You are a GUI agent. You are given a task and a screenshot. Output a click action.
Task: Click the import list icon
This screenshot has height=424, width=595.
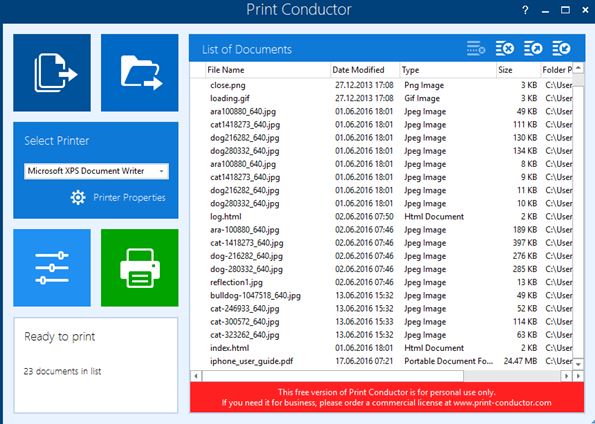pyautogui.click(x=561, y=49)
